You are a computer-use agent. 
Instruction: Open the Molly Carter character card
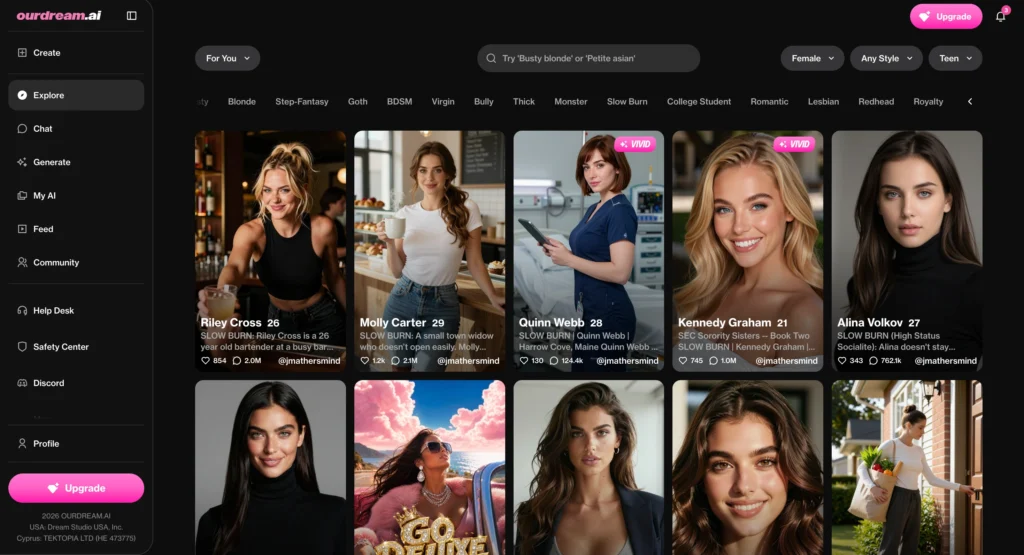click(430, 251)
